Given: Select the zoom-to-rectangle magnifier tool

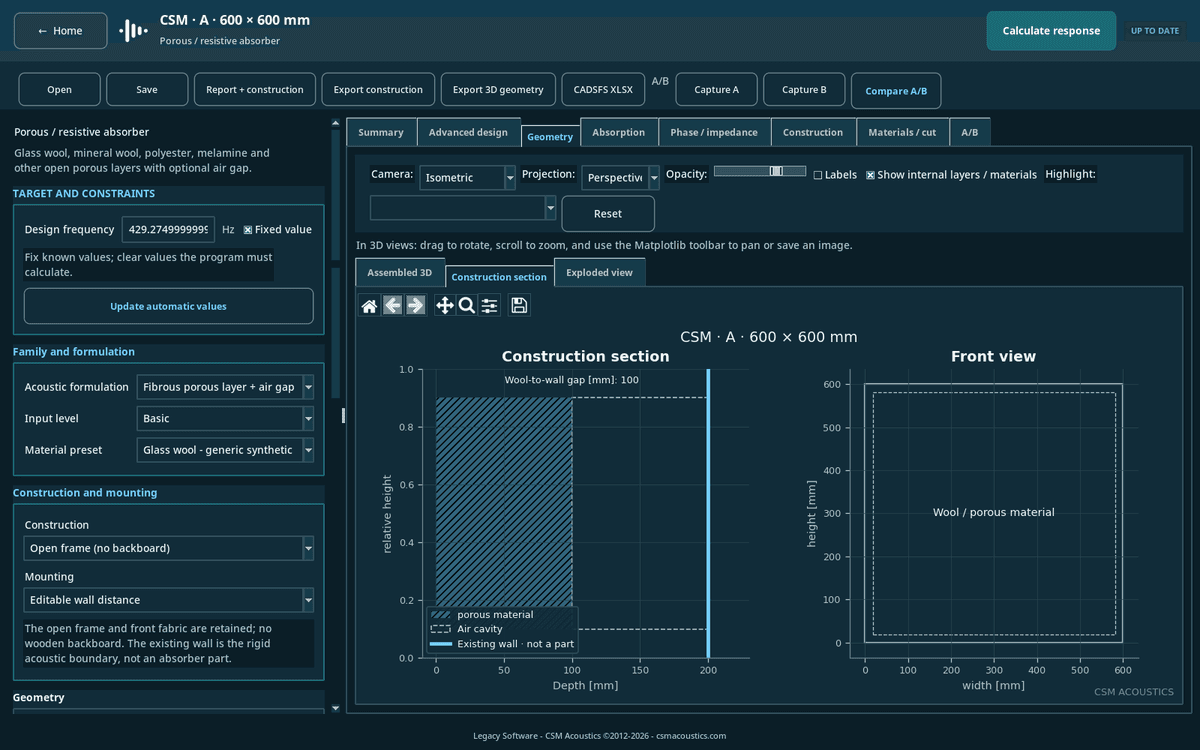Looking at the screenshot, I should (467, 306).
